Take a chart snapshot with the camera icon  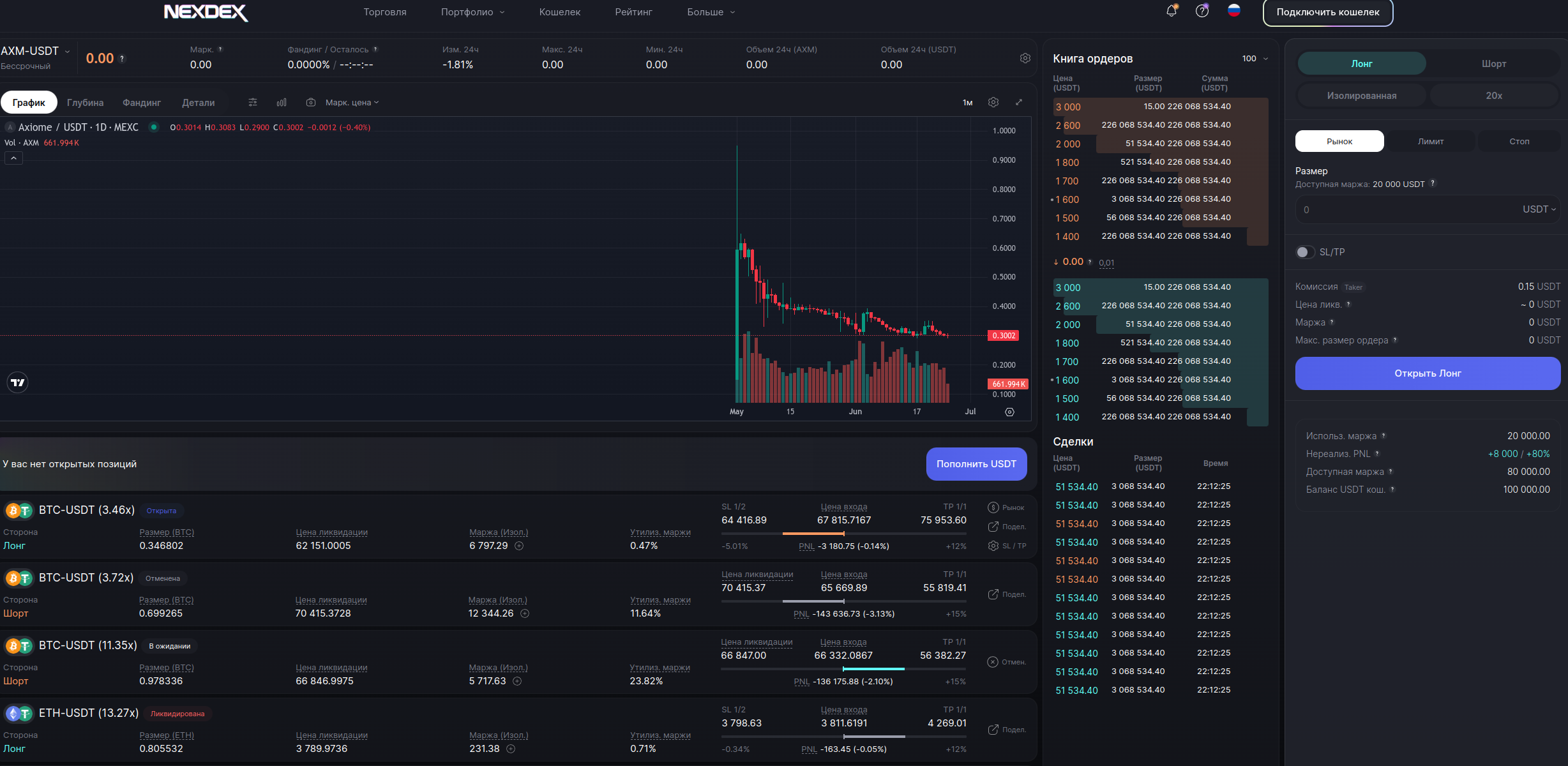click(311, 102)
